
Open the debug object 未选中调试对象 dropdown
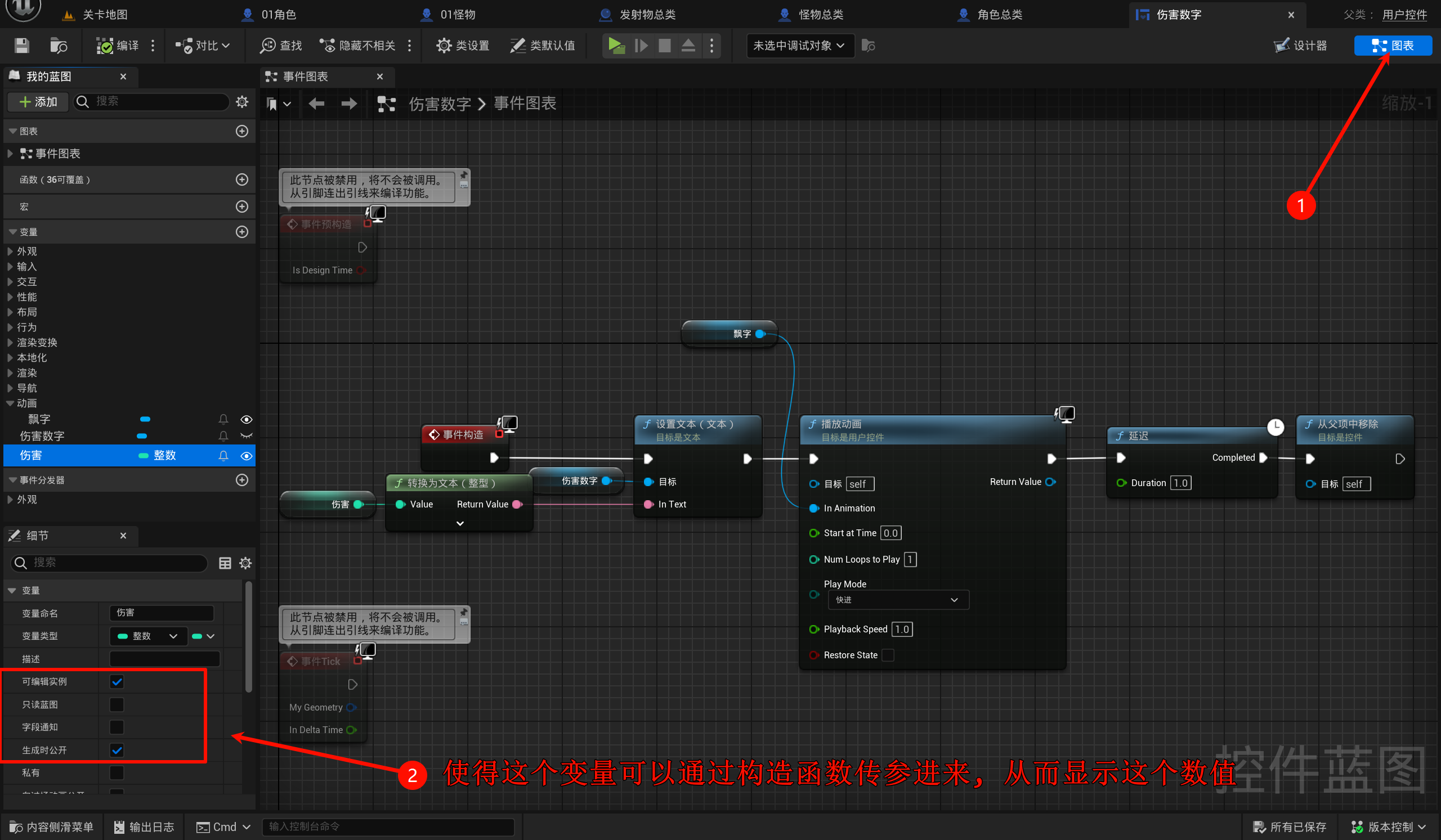[x=799, y=46]
